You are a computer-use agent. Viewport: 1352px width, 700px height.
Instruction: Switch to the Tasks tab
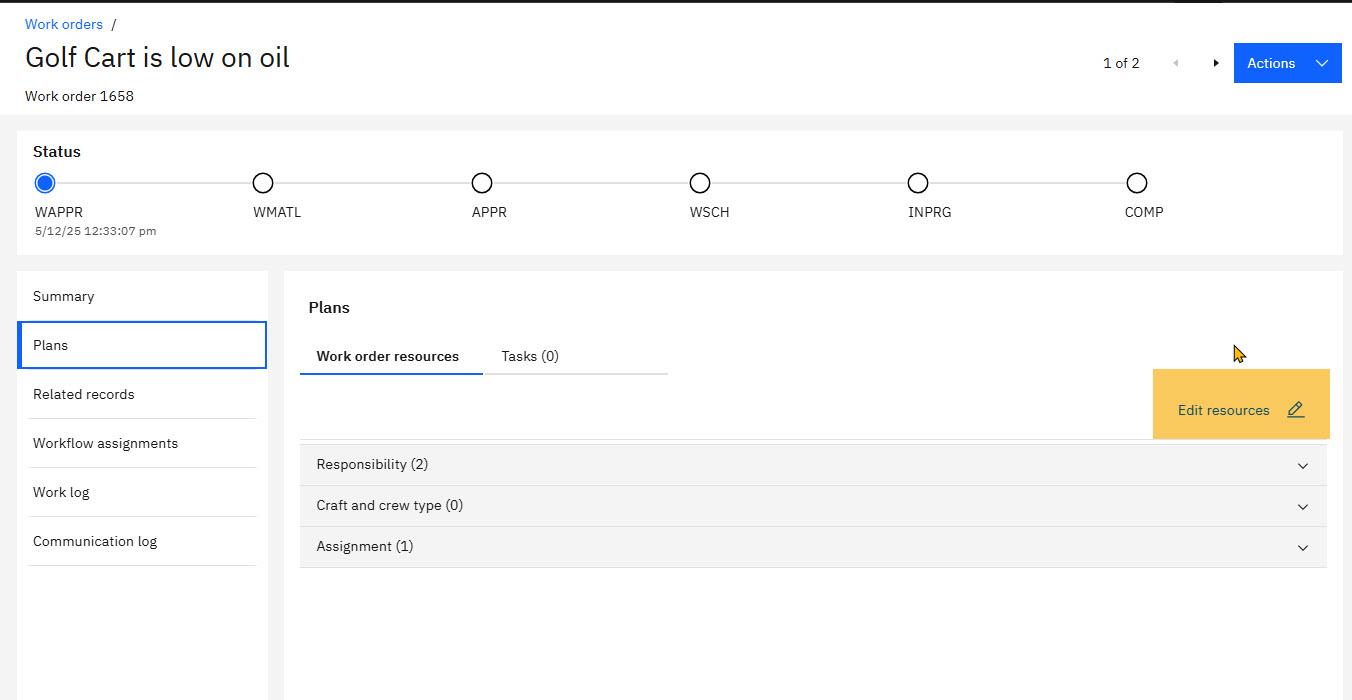(530, 356)
